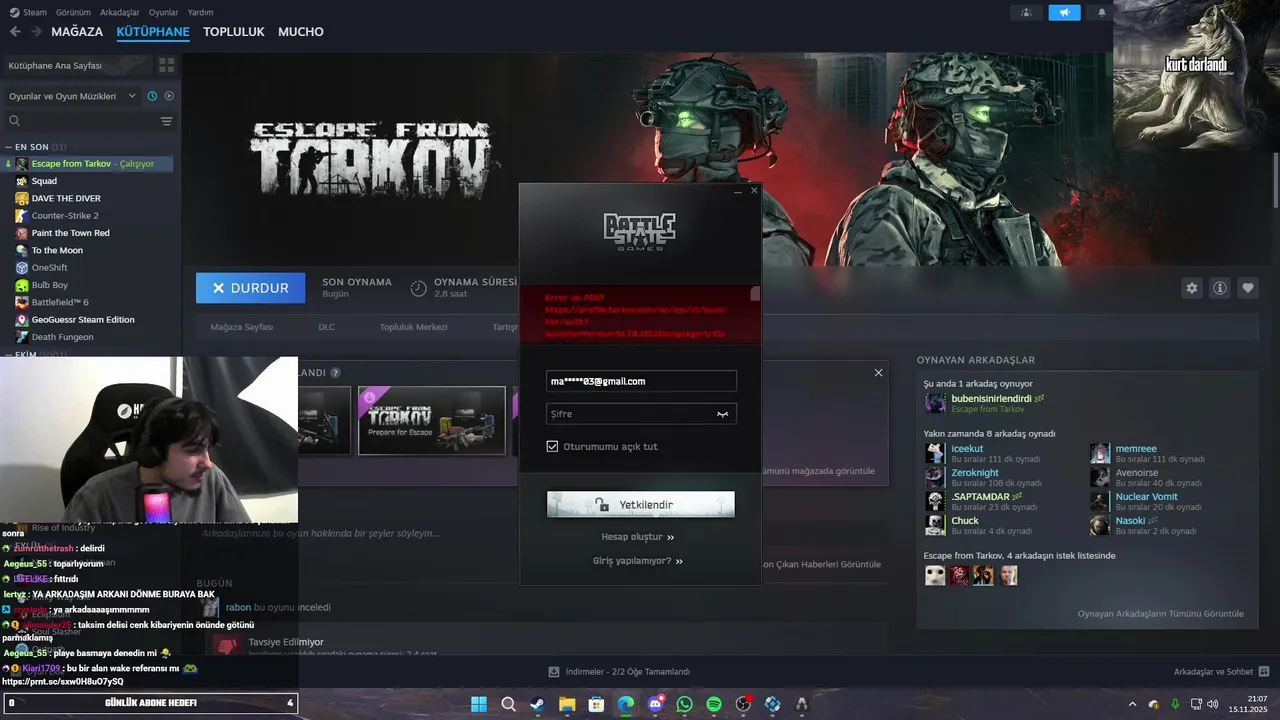Open the library filter options icon
The height and width of the screenshot is (720, 1280).
click(166, 121)
